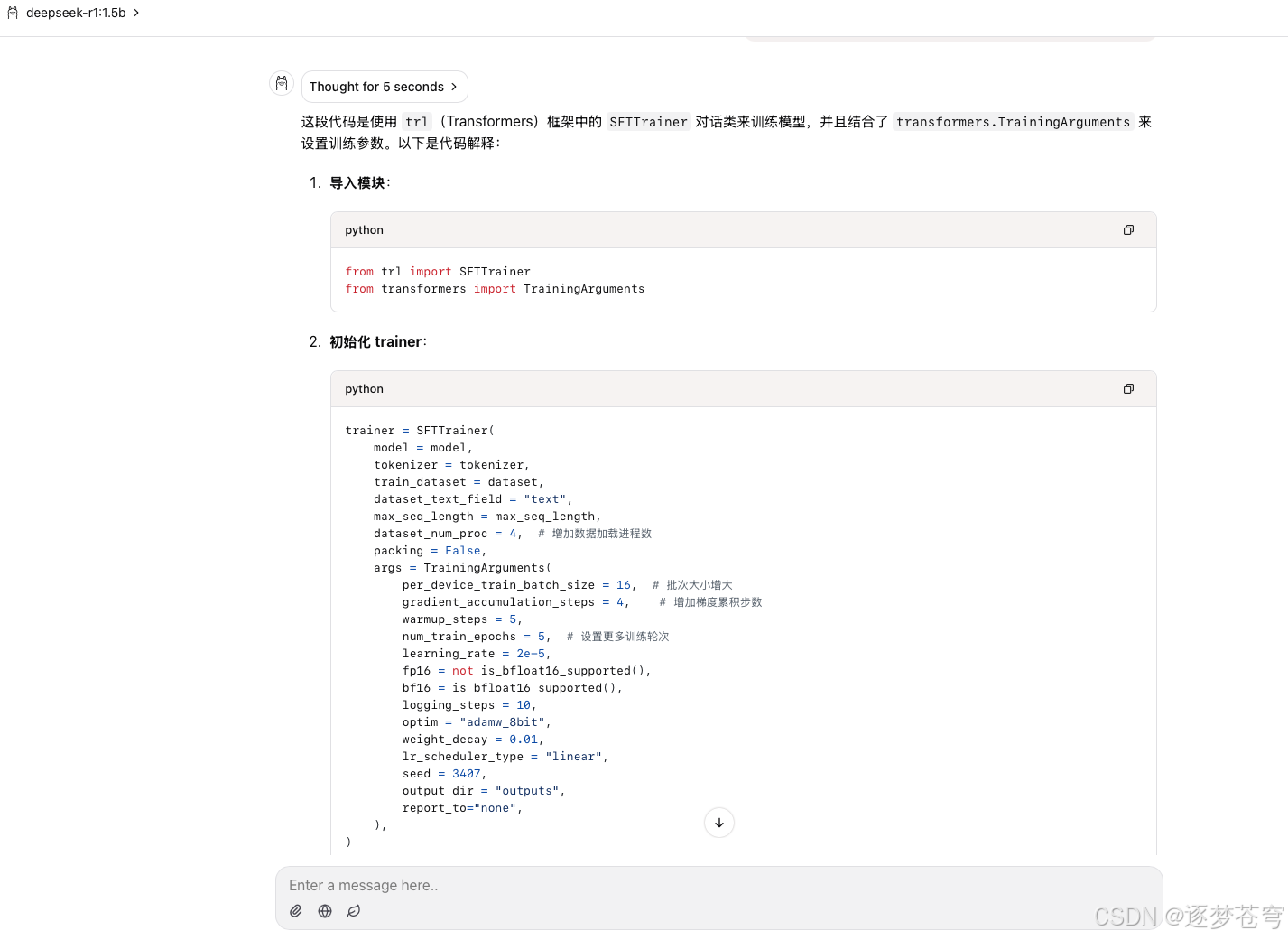Click code line 'optim = "adamw_8bit",'

pos(477,722)
